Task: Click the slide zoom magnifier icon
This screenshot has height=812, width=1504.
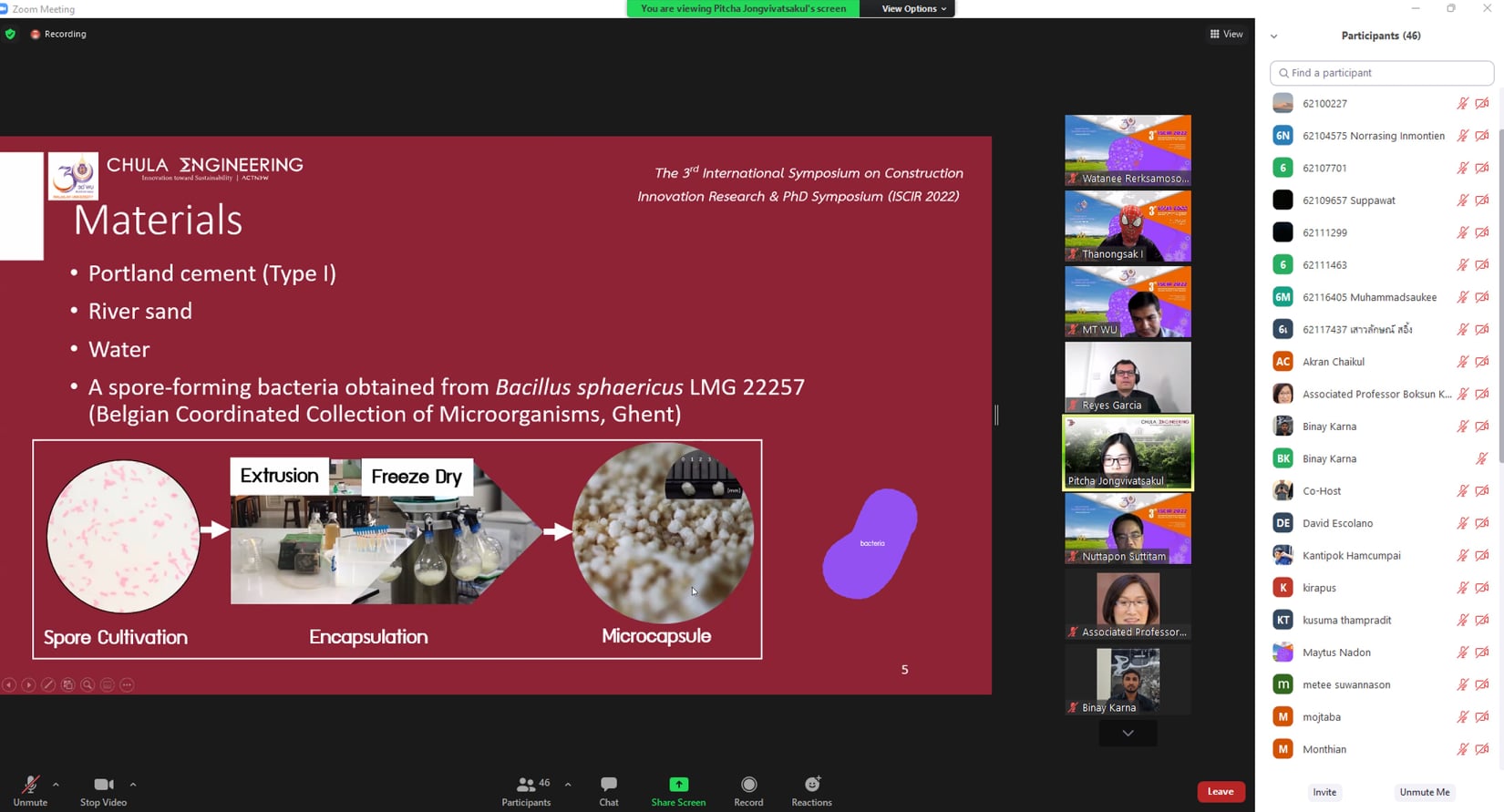Action: [x=88, y=684]
